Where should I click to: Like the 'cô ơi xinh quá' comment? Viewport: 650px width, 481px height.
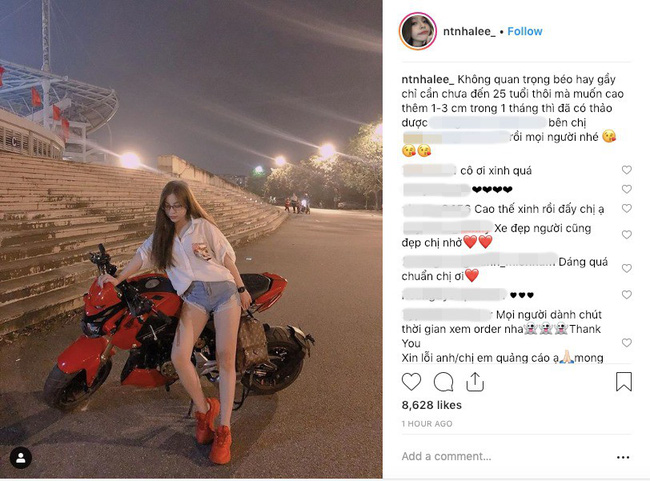coord(626,170)
